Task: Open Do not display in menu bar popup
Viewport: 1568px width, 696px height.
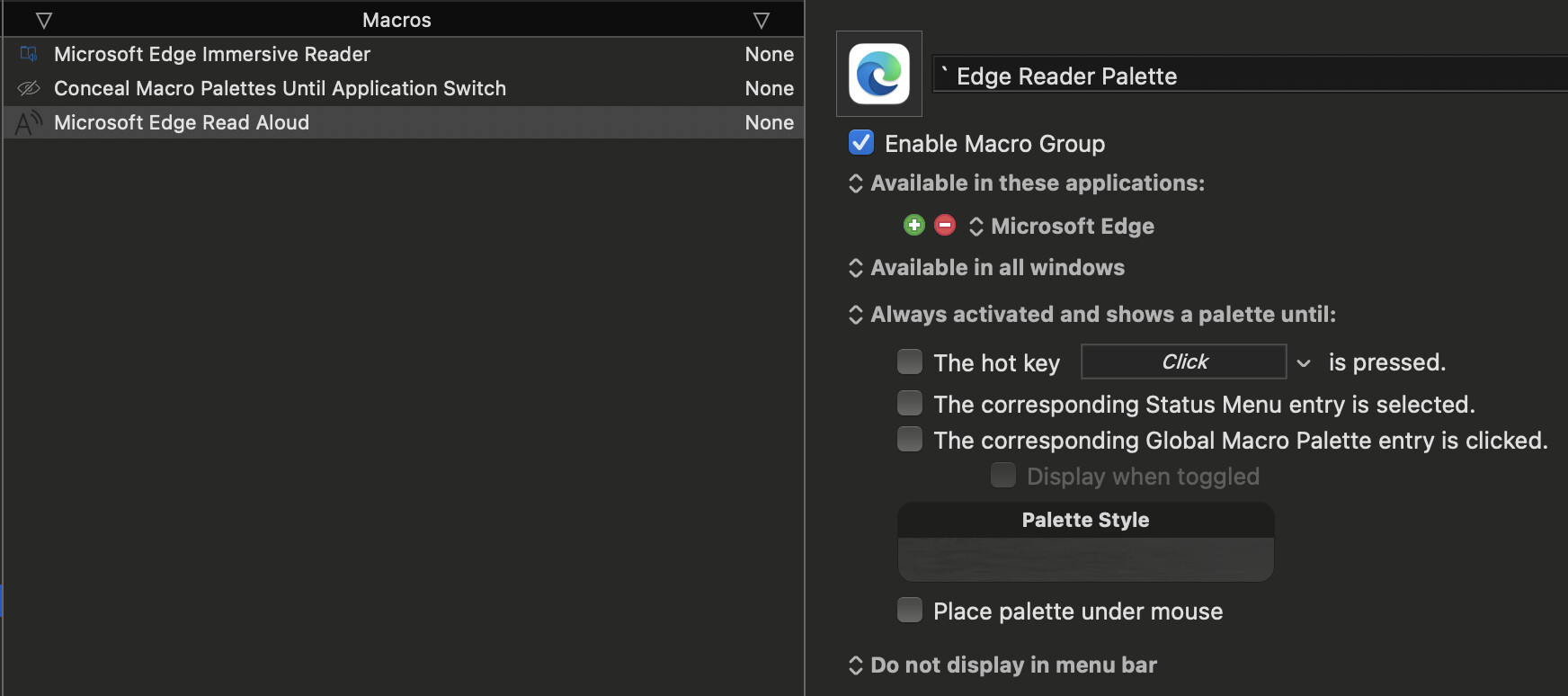Action: [x=1002, y=665]
